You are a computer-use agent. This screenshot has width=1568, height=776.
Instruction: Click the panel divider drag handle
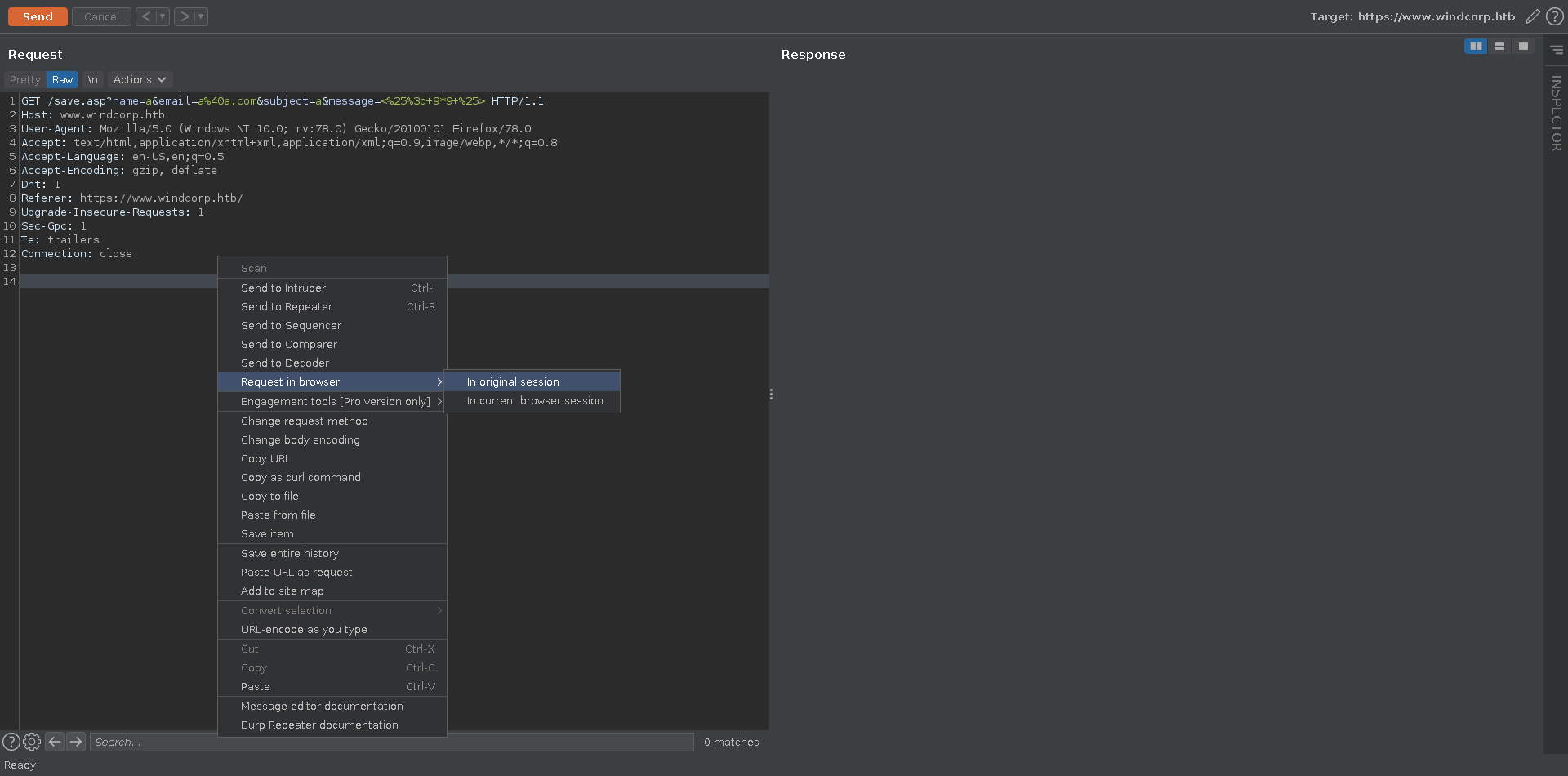(x=771, y=395)
